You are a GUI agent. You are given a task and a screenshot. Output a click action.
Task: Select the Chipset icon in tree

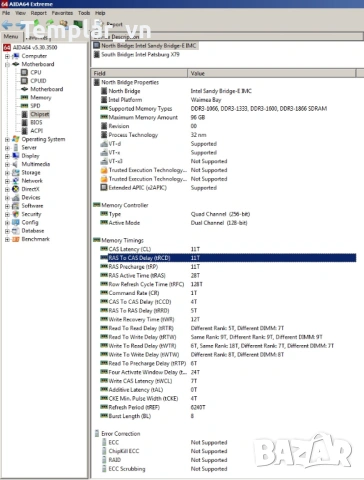click(x=25, y=114)
